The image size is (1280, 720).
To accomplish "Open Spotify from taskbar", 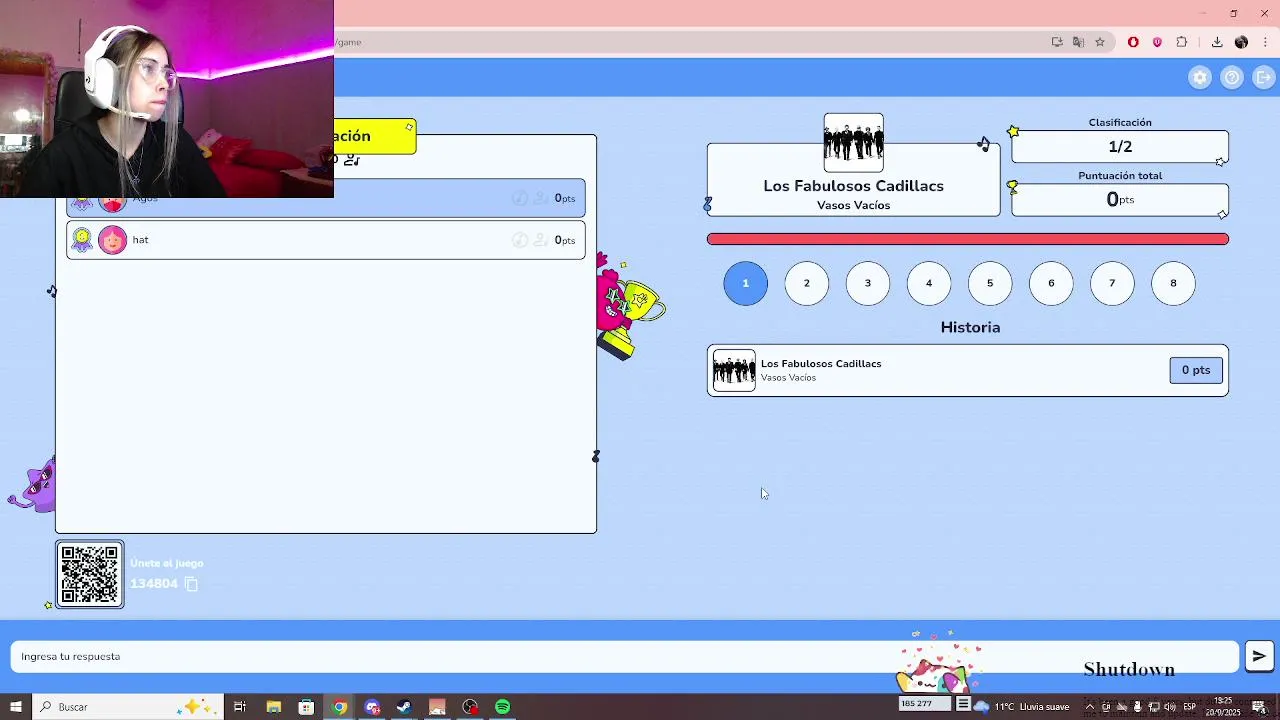I will (x=503, y=707).
